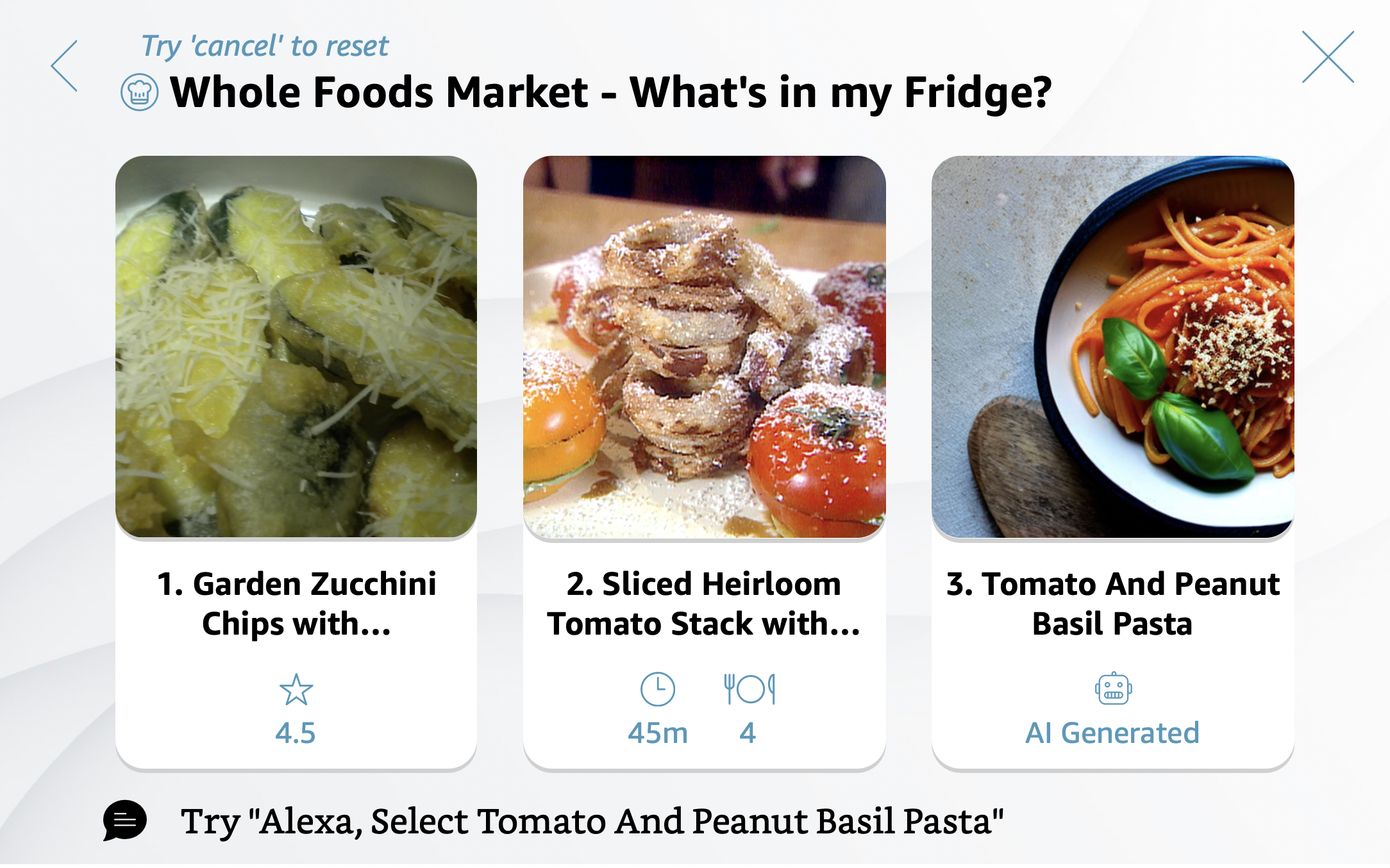The height and width of the screenshot is (868, 1390).
Task: Click the "Try 'cancel' to reset" hint
Action: click(x=265, y=46)
